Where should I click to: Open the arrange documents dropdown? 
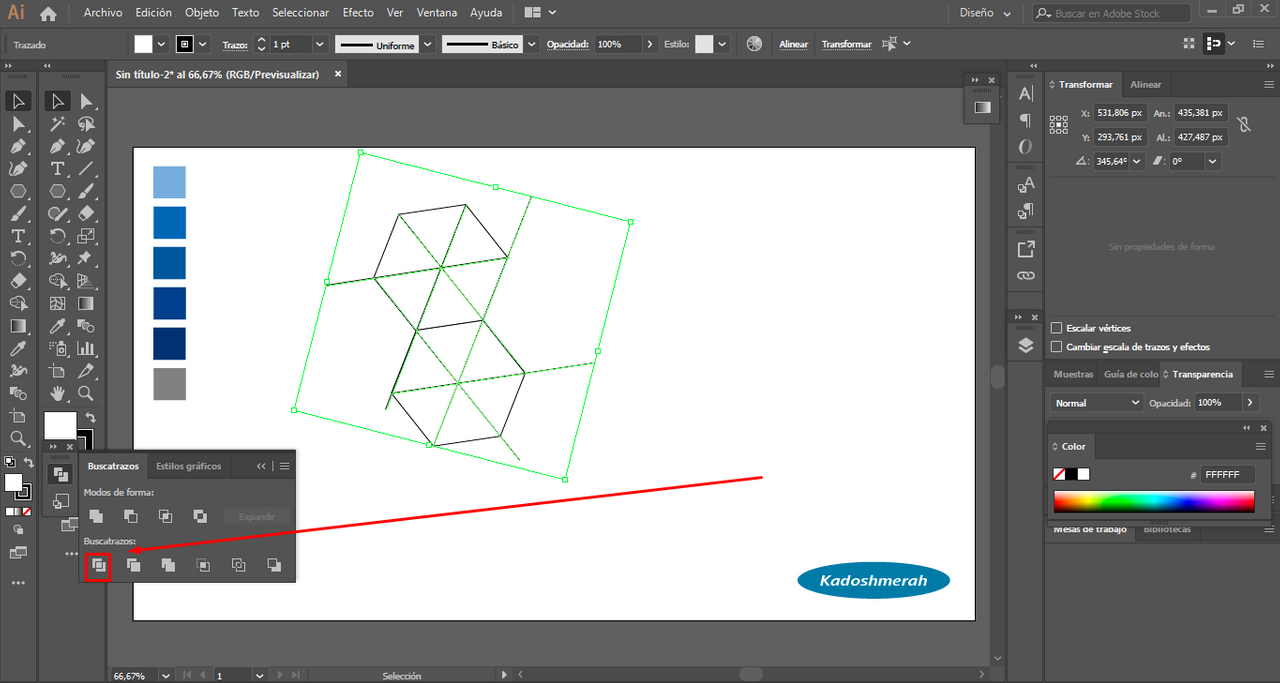click(x=540, y=13)
